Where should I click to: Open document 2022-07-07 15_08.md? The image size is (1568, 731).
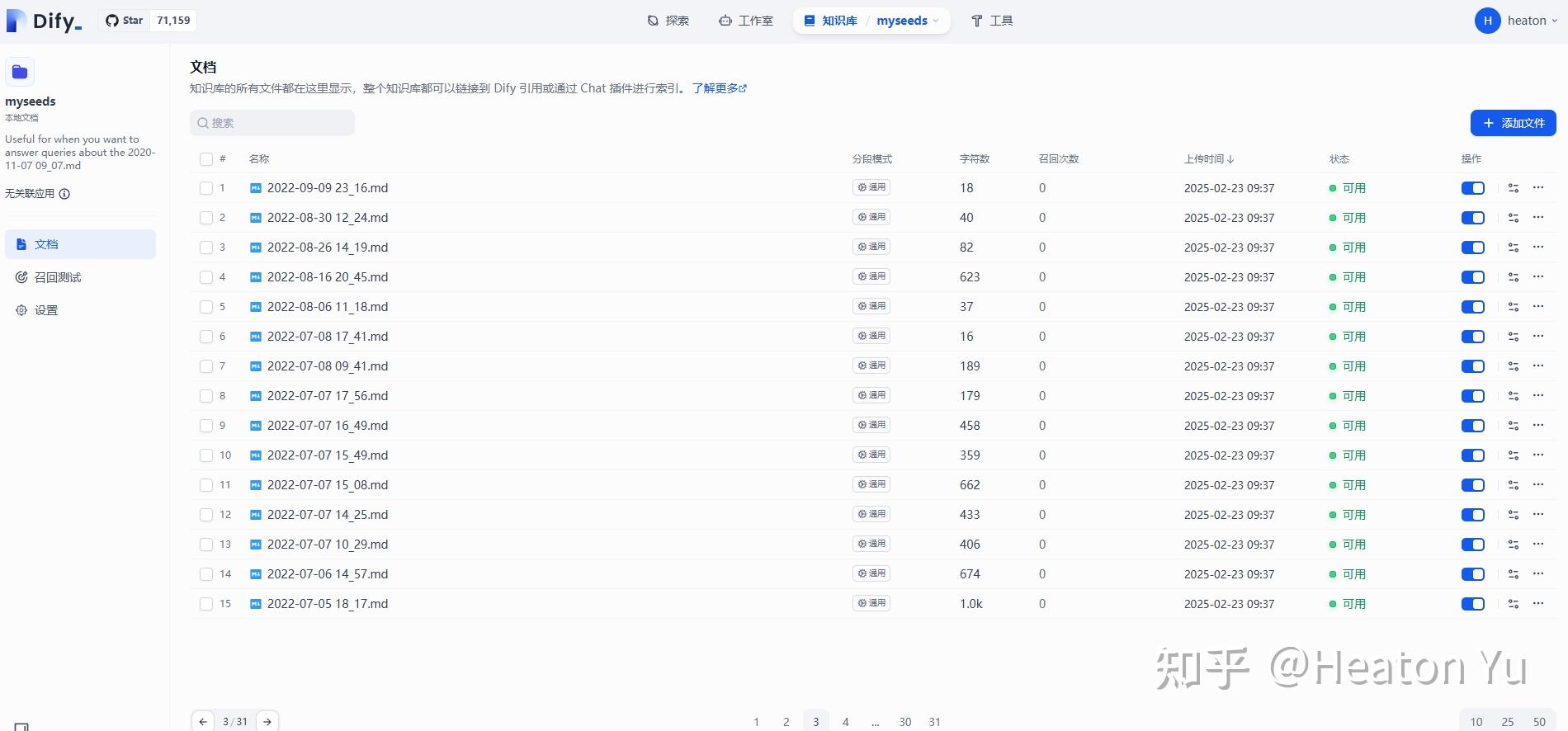pyautogui.click(x=328, y=485)
